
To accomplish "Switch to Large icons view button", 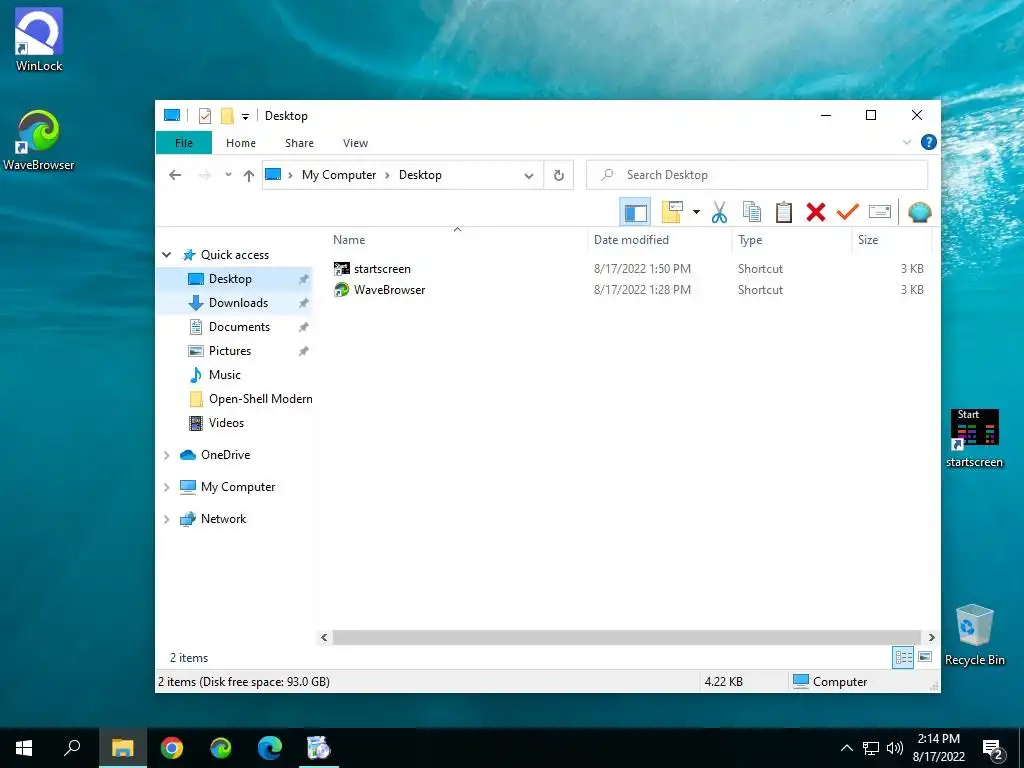I will coord(925,657).
